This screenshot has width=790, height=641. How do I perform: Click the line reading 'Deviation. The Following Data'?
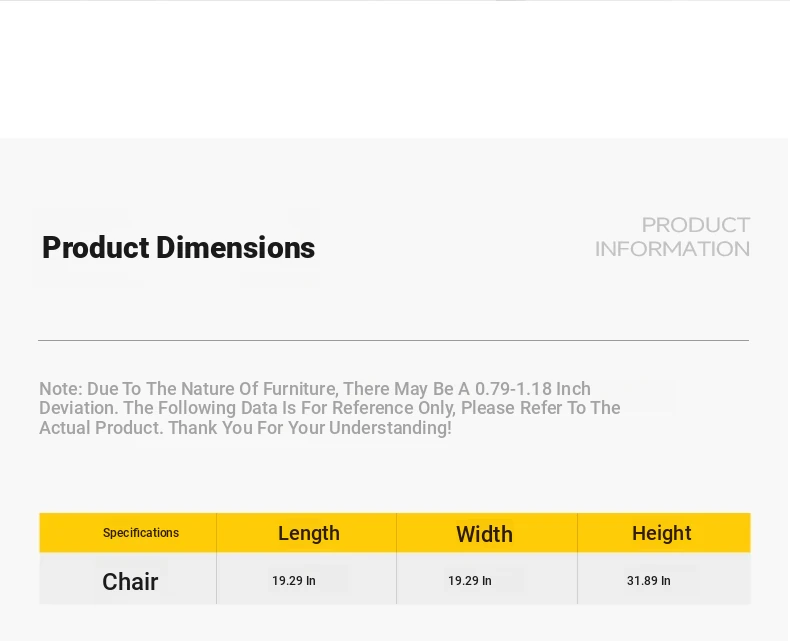coord(330,408)
